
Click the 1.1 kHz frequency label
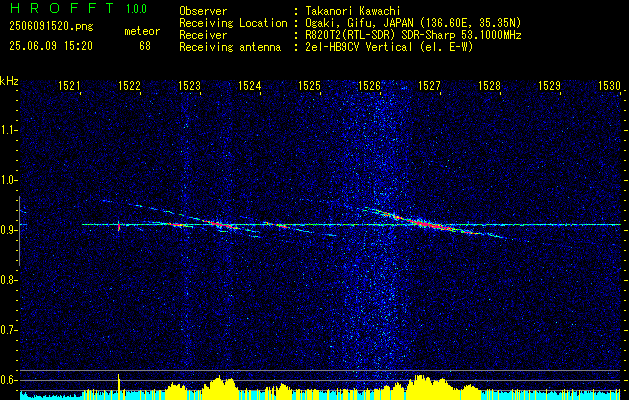click(8, 130)
